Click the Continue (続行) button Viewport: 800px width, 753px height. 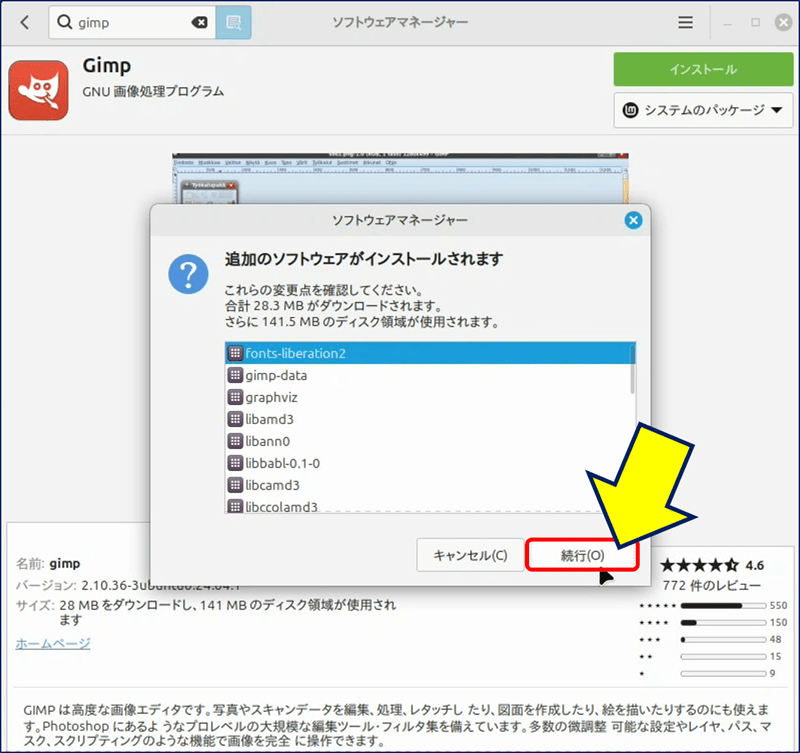[582, 555]
